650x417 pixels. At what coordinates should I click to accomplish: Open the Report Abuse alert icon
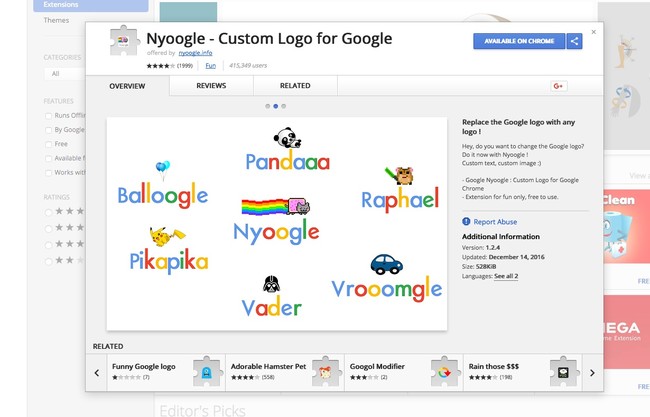click(x=466, y=221)
